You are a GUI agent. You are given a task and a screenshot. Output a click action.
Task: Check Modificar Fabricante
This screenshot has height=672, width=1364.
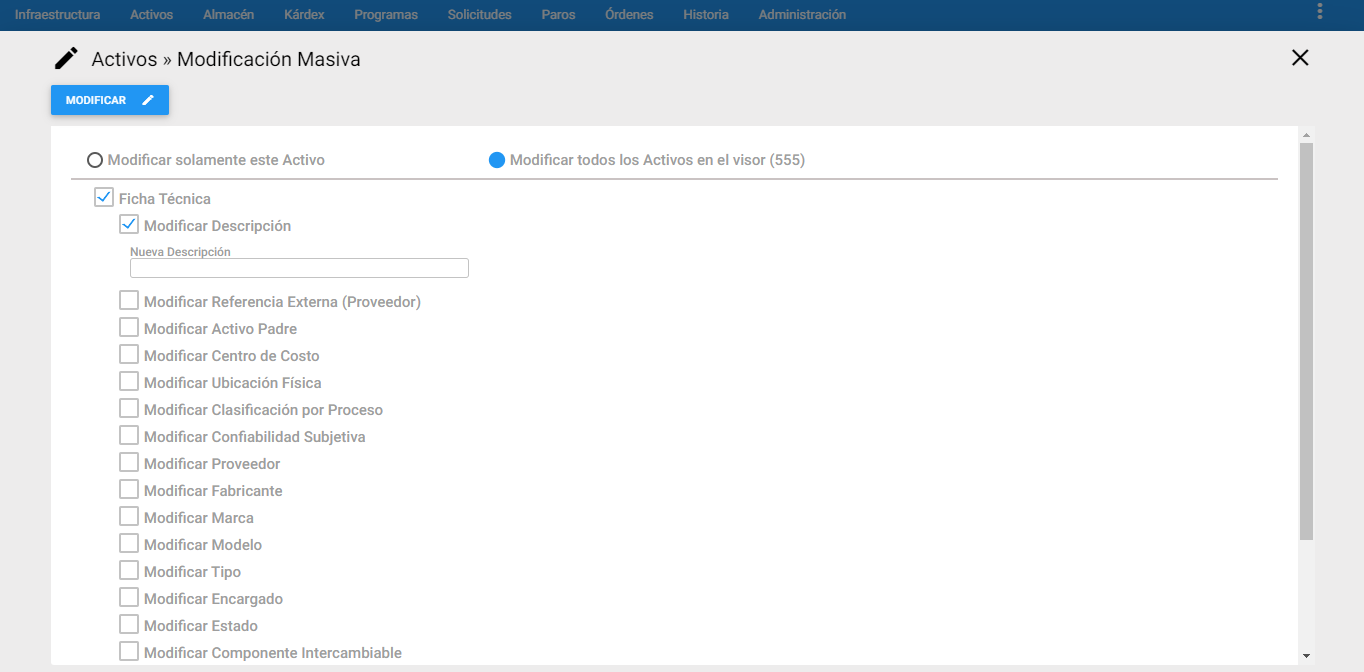(x=128, y=489)
